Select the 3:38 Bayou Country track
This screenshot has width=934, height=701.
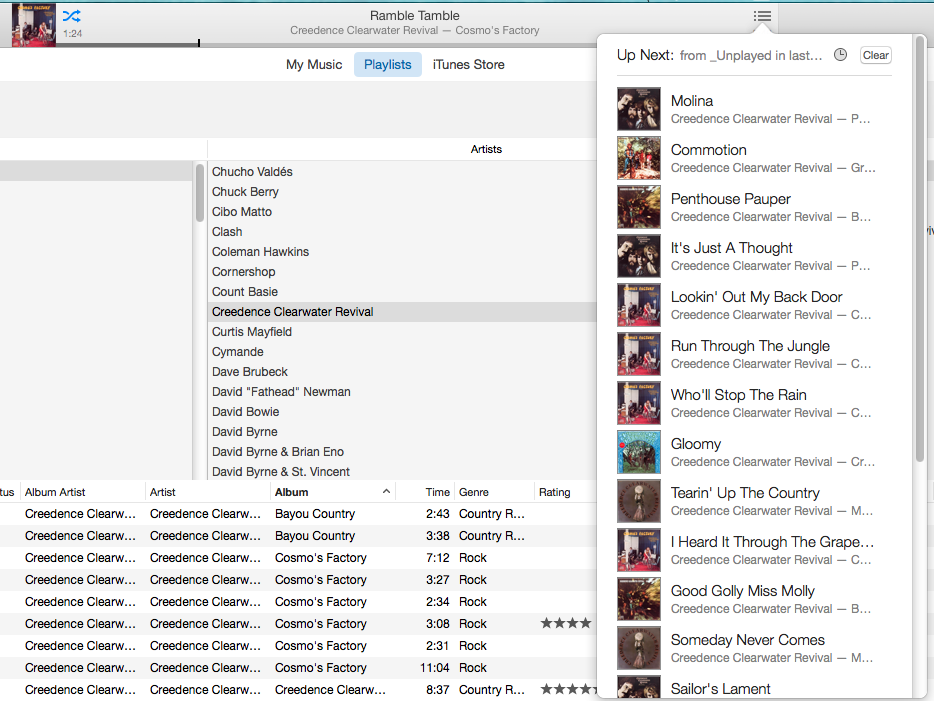(x=298, y=535)
